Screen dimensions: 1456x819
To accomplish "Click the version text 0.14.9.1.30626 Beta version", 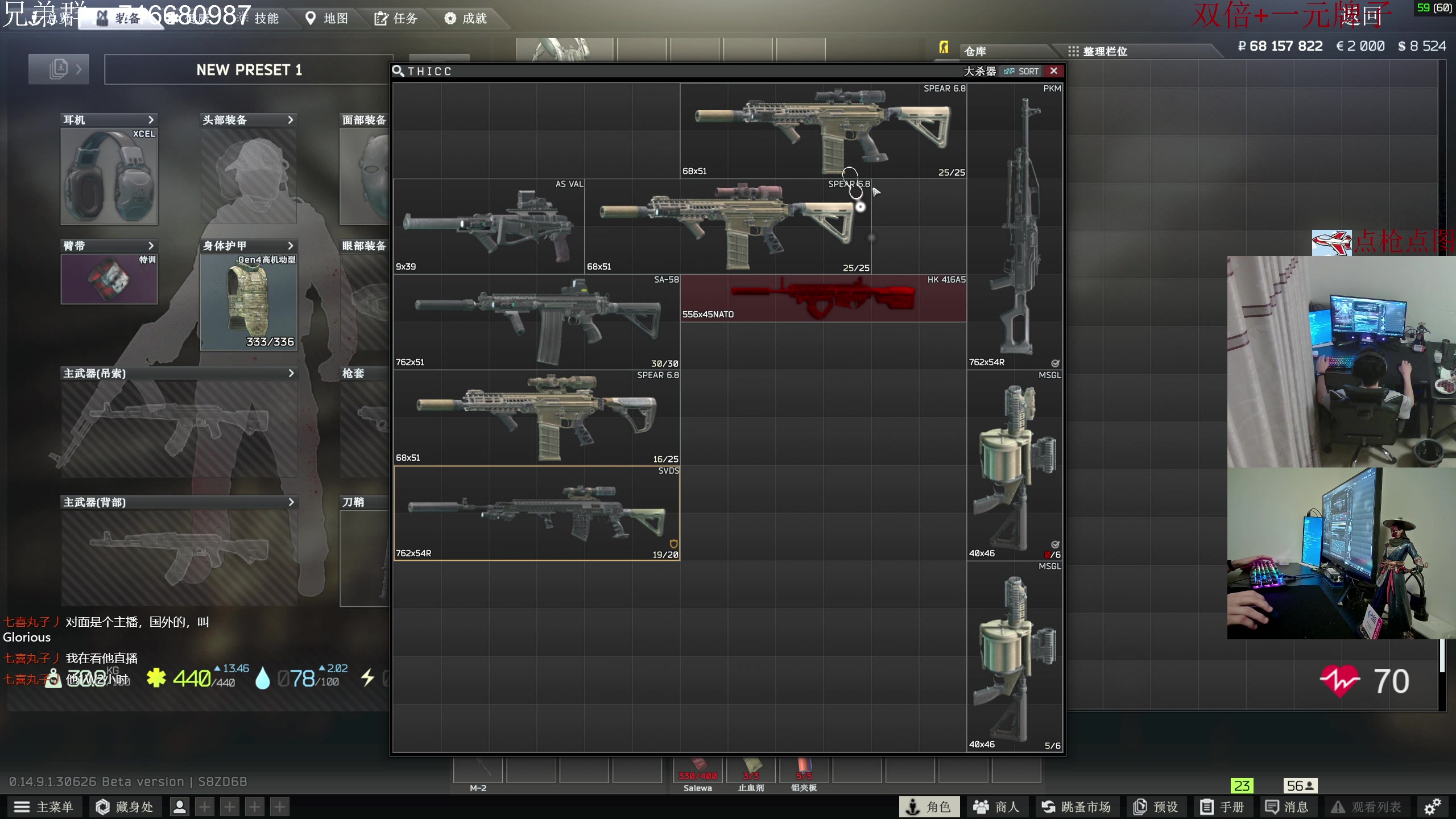I will [97, 781].
